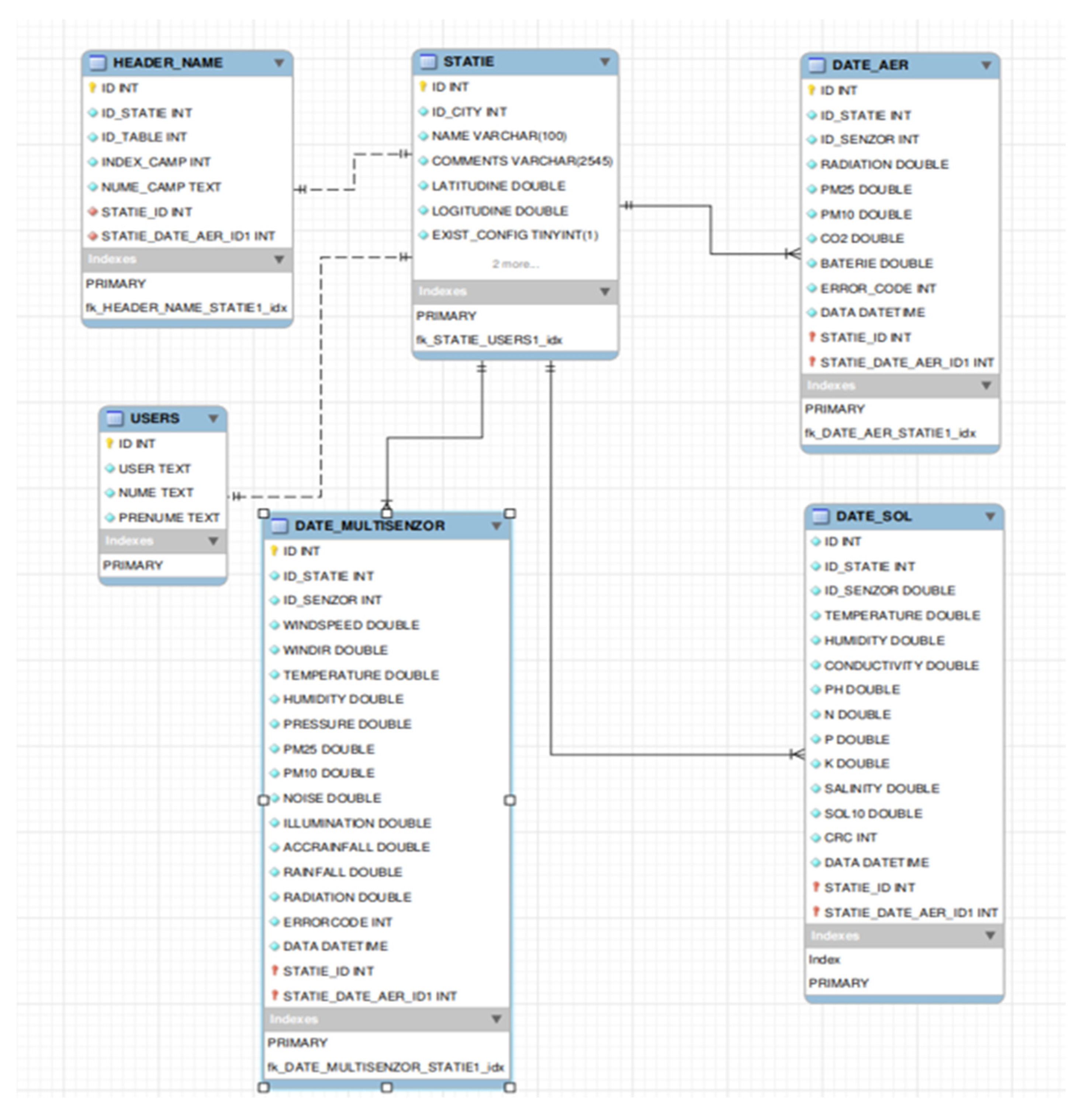Click red foreign key icon of STATIE_ID INT in DATE_AER
The image size is (1086, 1120).
[812, 337]
